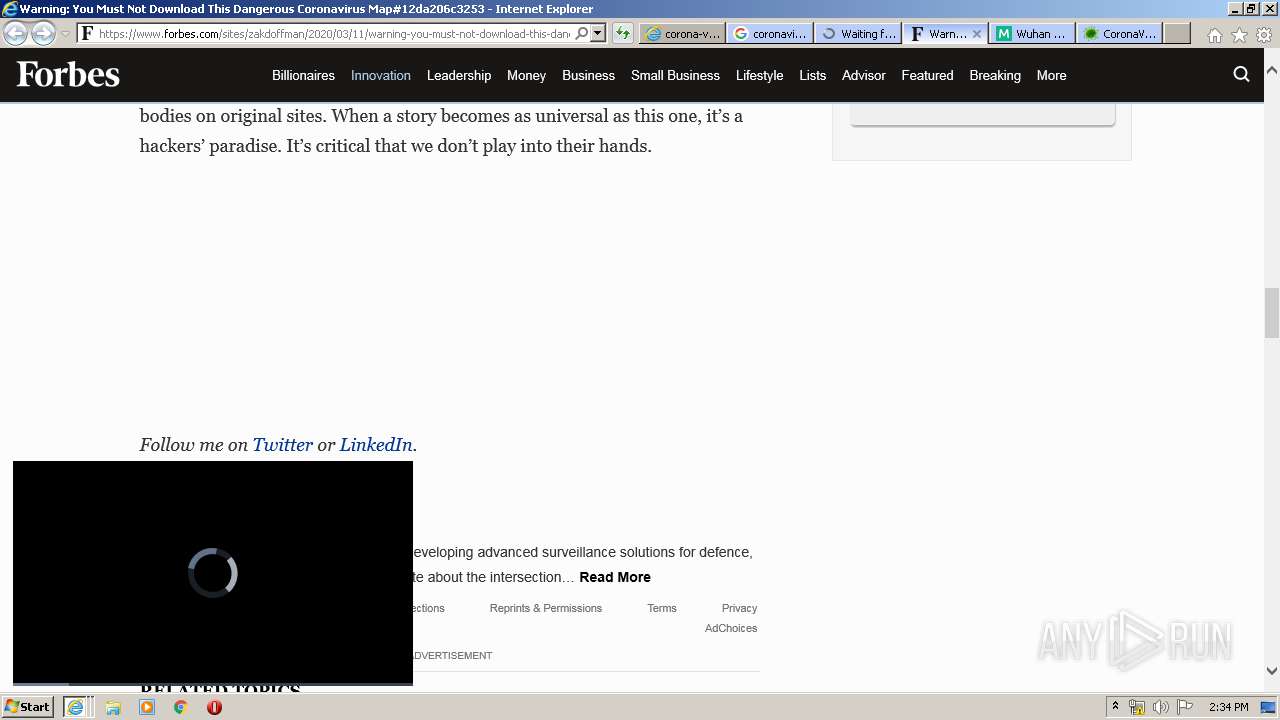Open the Leadership menu
This screenshot has width=1280, height=720.
click(459, 75)
